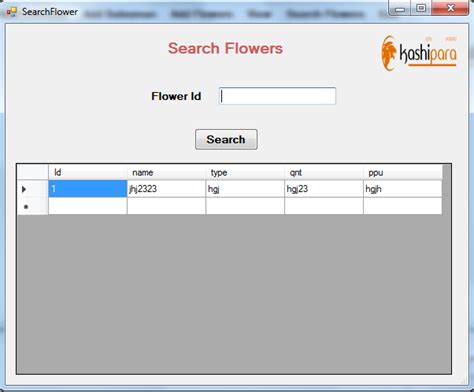Click the name column header
Screen dimensions: 474x392
coord(166,172)
